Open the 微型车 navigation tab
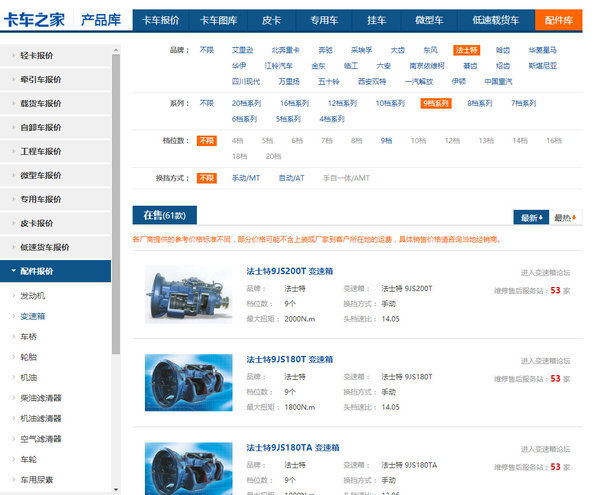600x495 pixels. pyautogui.click(x=429, y=20)
